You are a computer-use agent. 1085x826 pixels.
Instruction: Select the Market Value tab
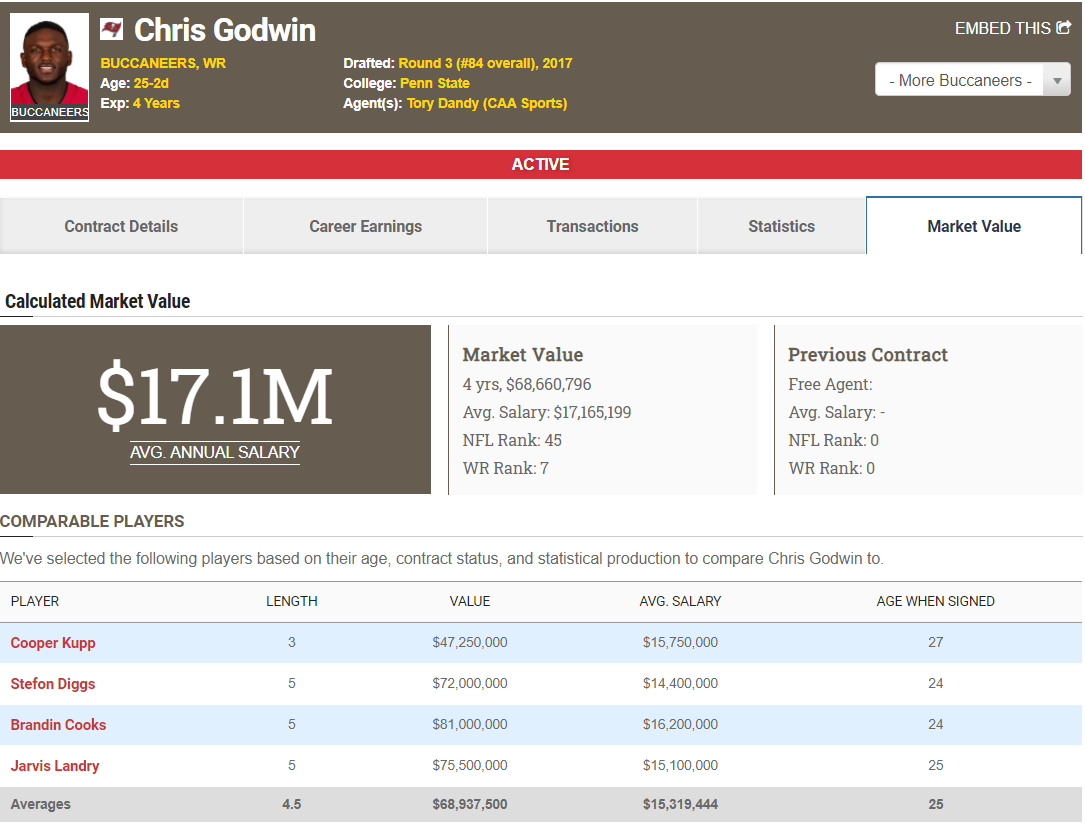click(973, 226)
